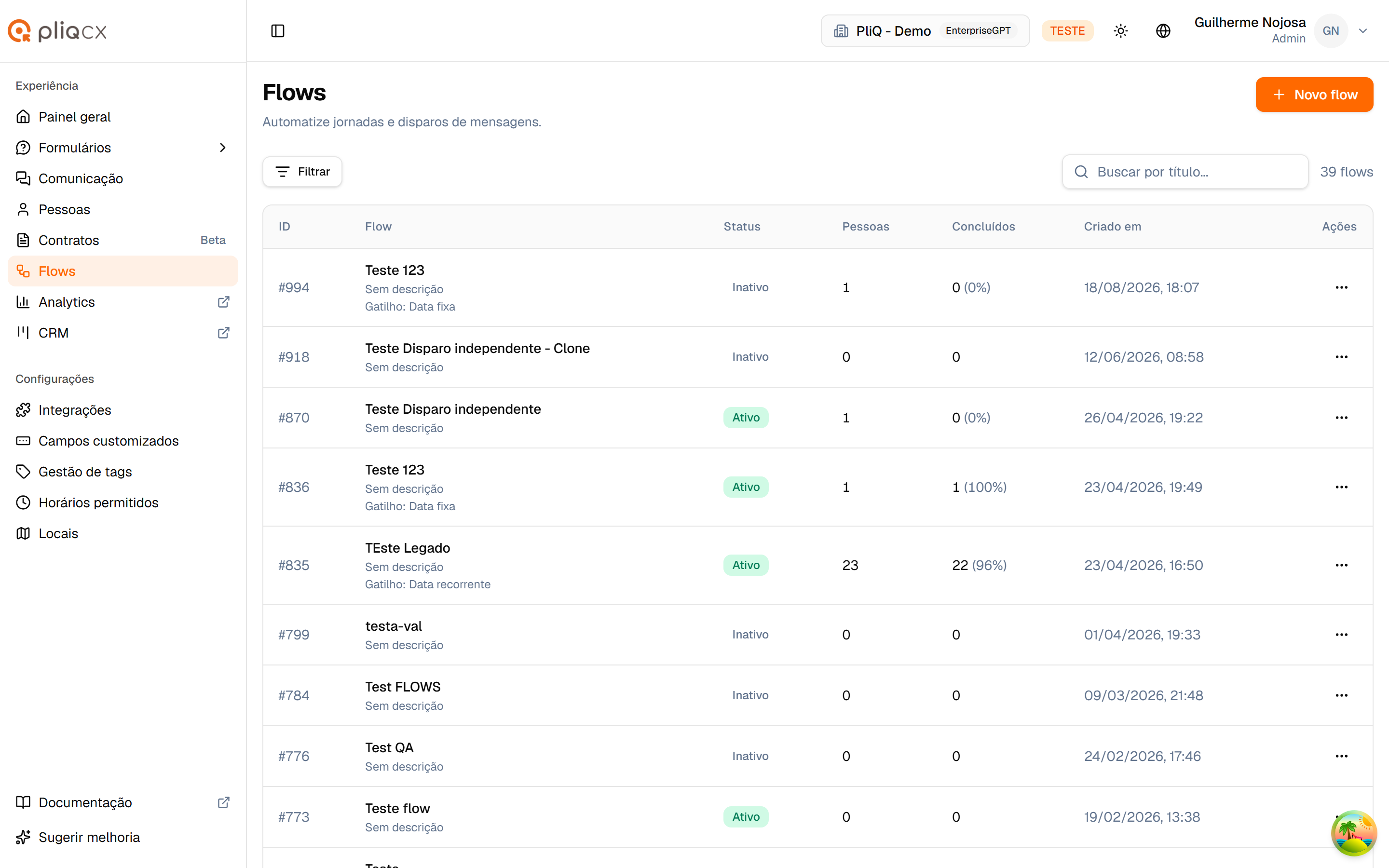Screen dimensions: 1389x868
Task: Open Pessoas in the sidebar
Action: [123, 210]
